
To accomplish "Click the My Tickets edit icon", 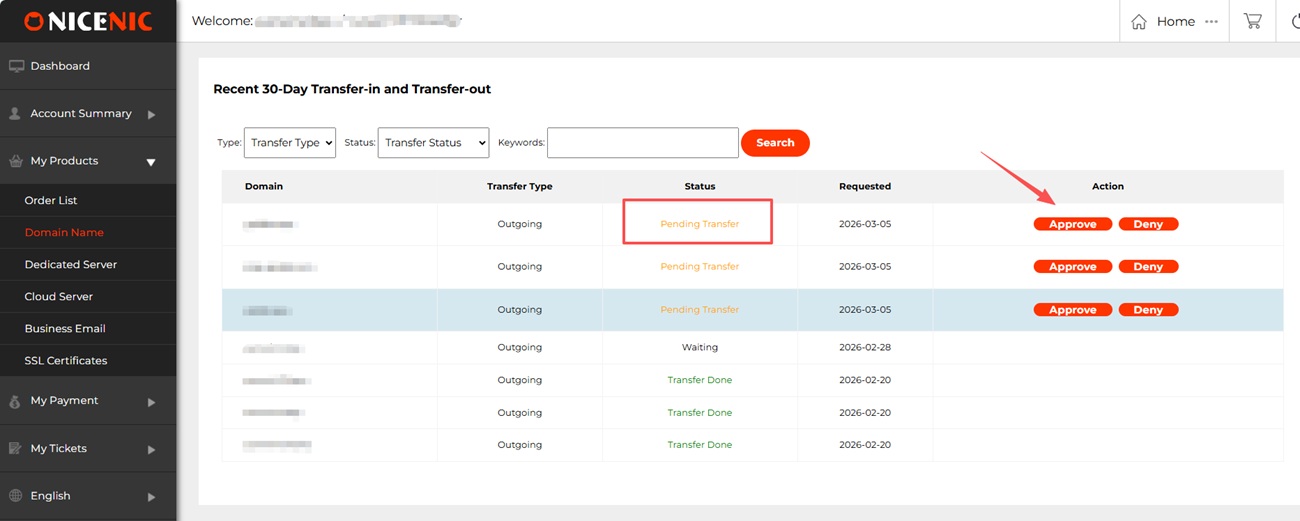I will (x=16, y=449).
